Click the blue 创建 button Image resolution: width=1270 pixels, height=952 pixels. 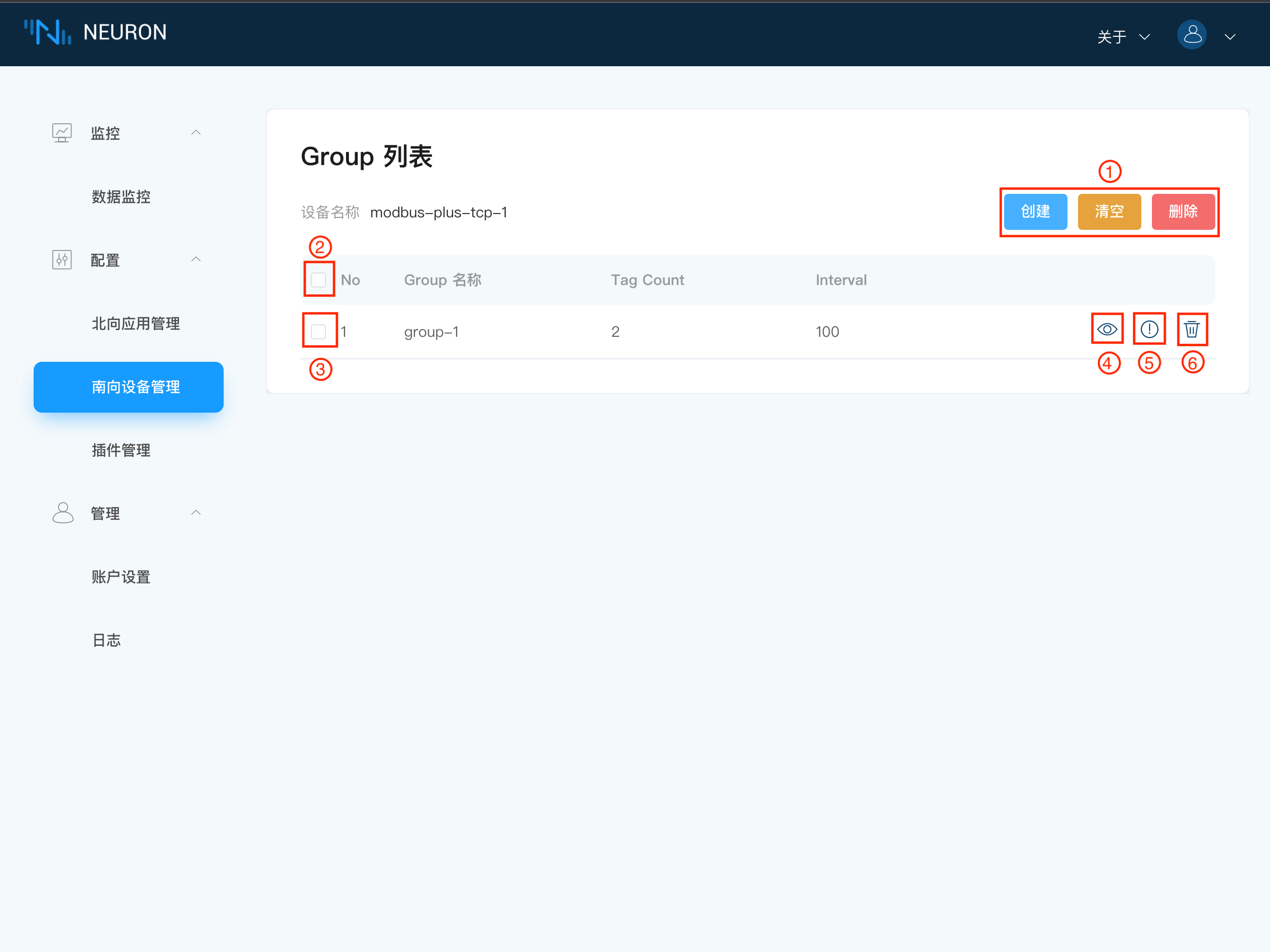point(1035,211)
